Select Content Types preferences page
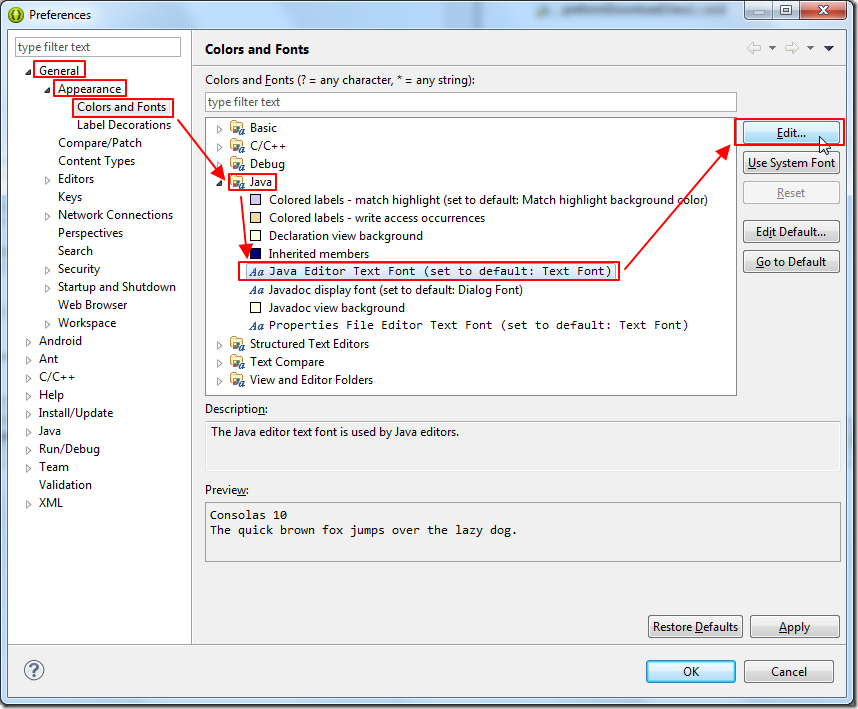Viewport: 858px width, 709px height. coord(96,161)
